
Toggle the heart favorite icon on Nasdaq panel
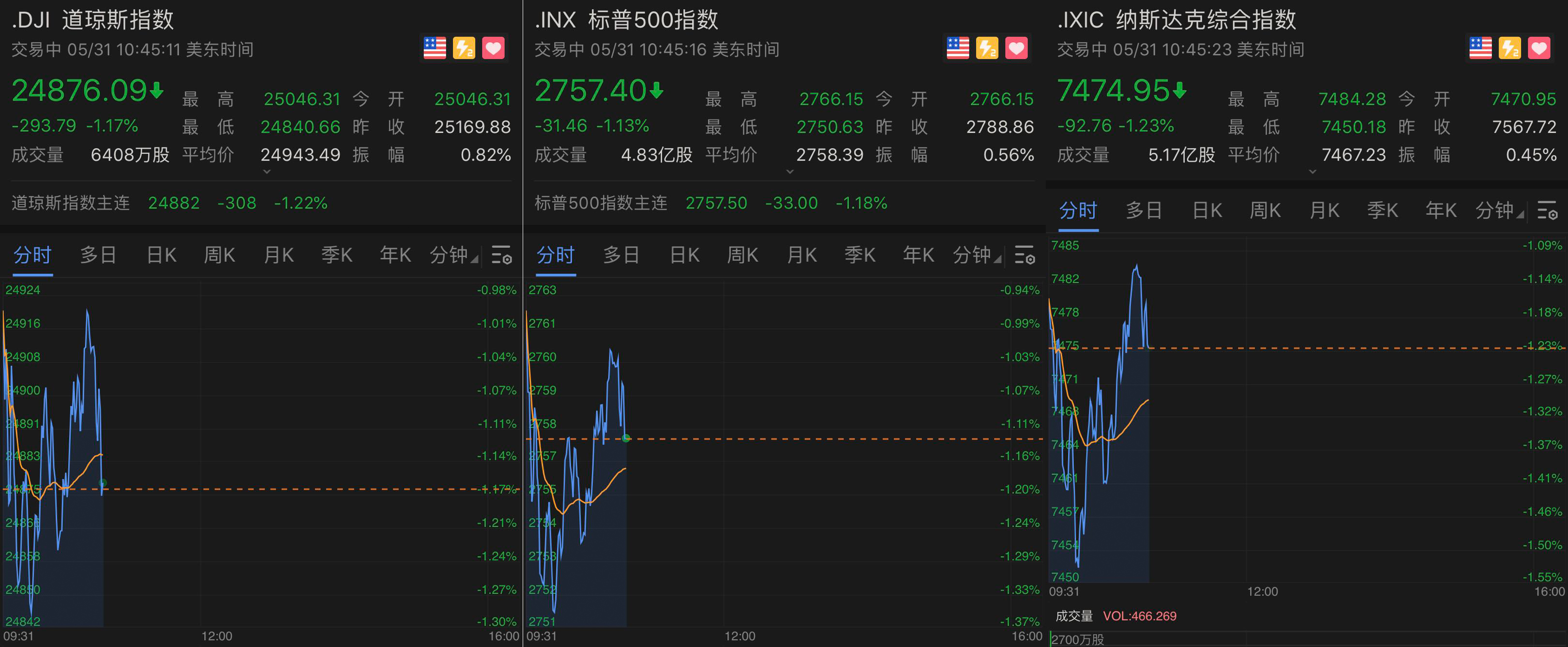pos(1539,47)
